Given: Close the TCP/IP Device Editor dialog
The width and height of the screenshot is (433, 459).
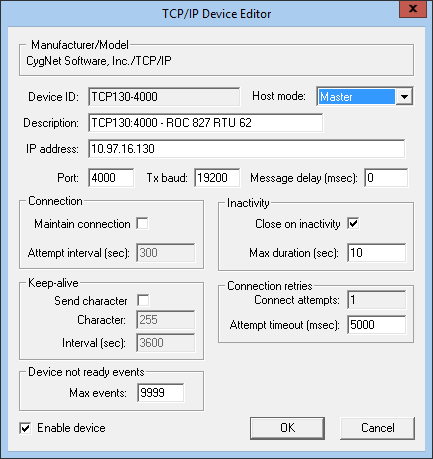Looking at the screenshot, I should pyautogui.click(x=413, y=9).
